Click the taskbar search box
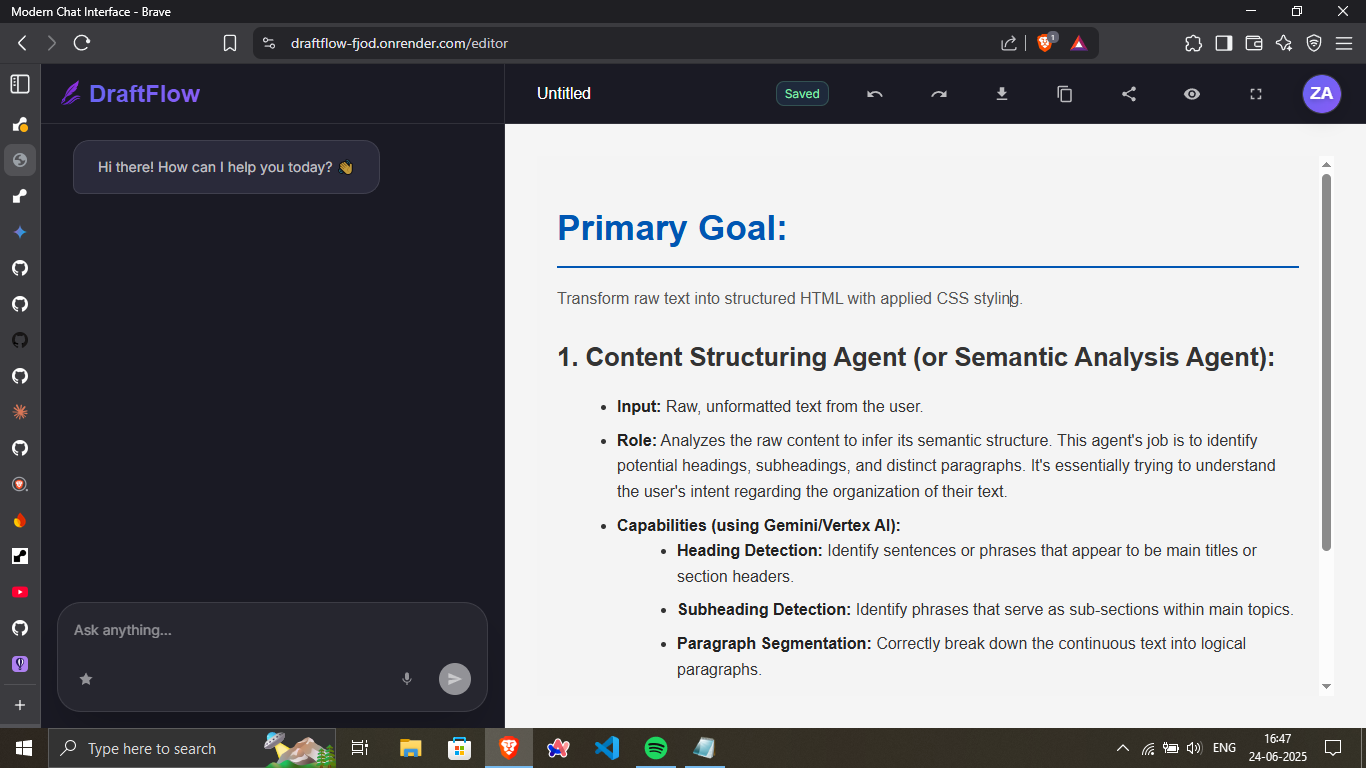 pyautogui.click(x=192, y=748)
